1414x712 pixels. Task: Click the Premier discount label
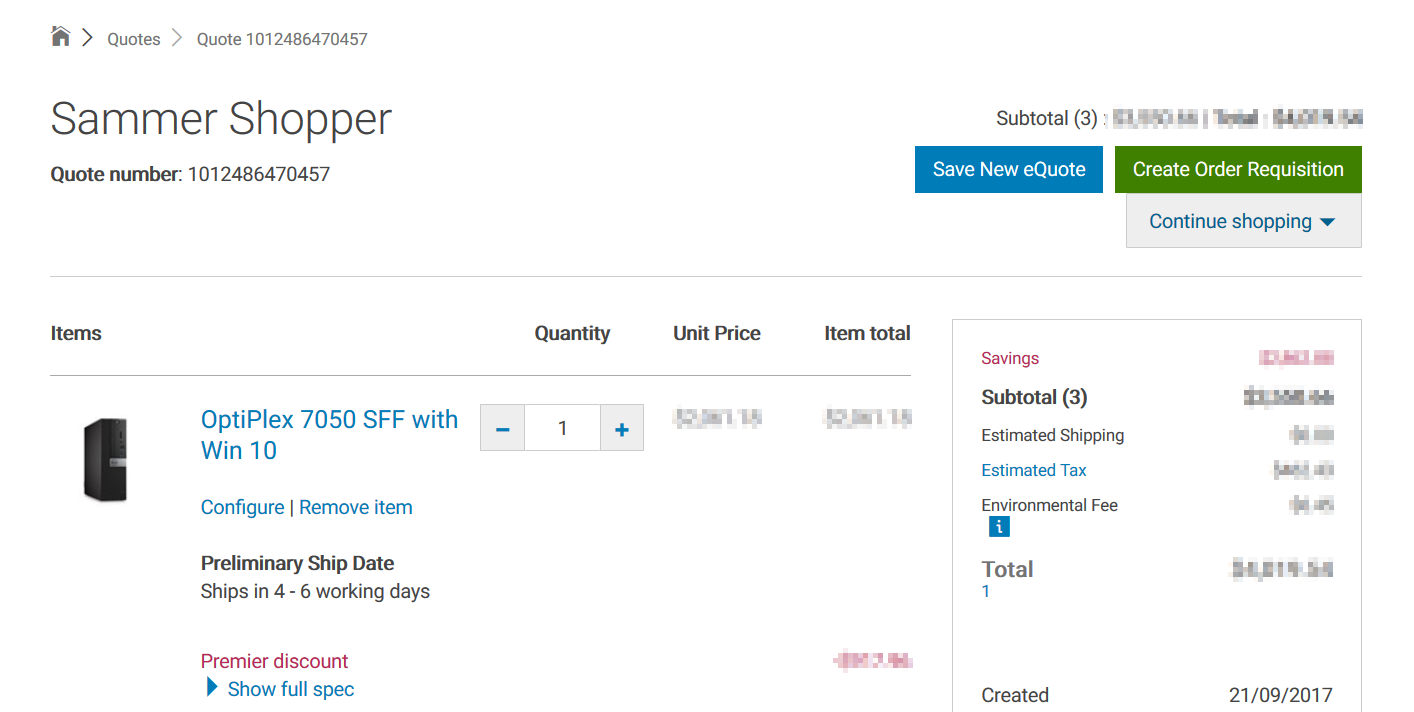point(274,661)
